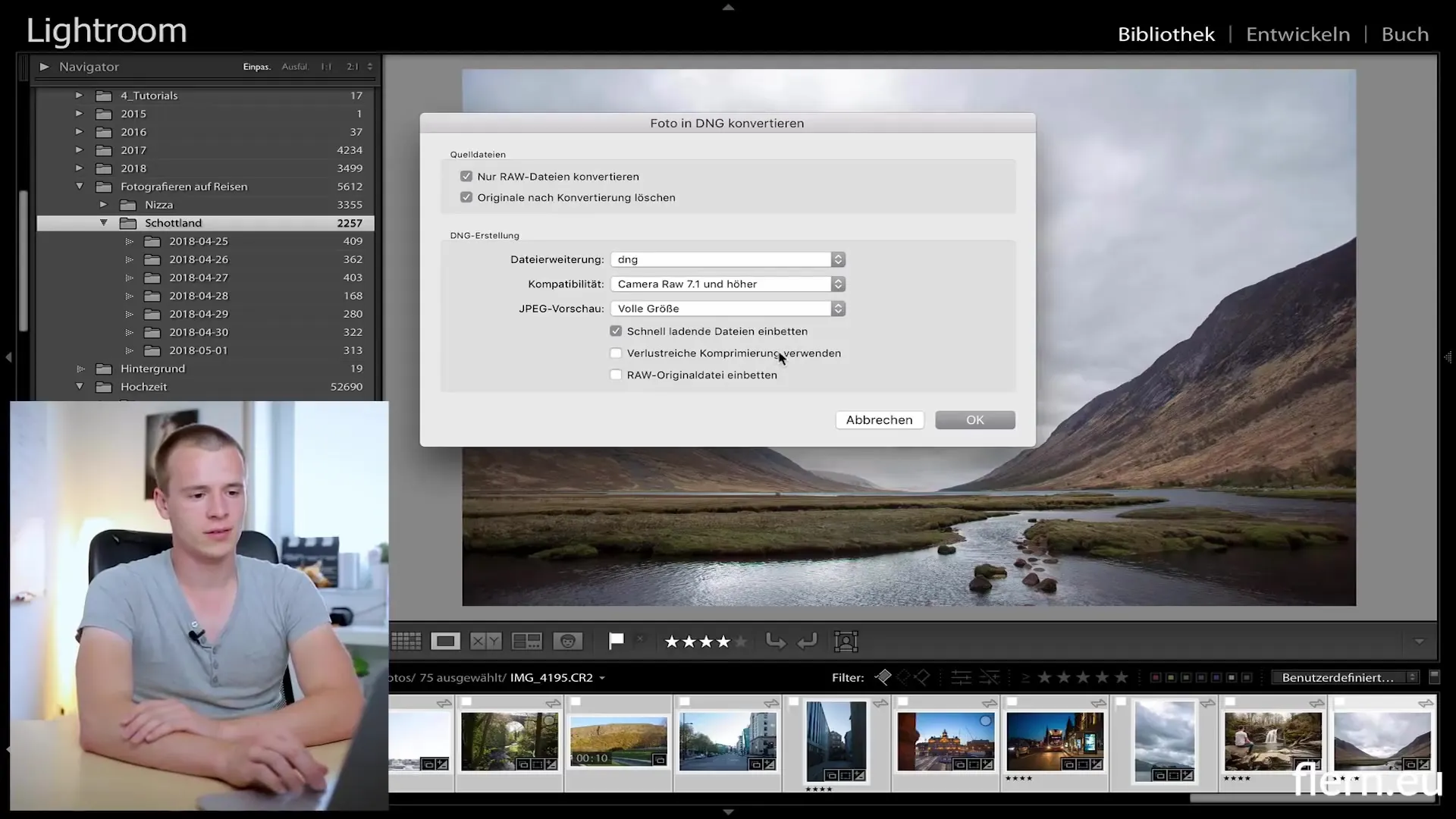Confirm conversion with OK button

coord(975,420)
